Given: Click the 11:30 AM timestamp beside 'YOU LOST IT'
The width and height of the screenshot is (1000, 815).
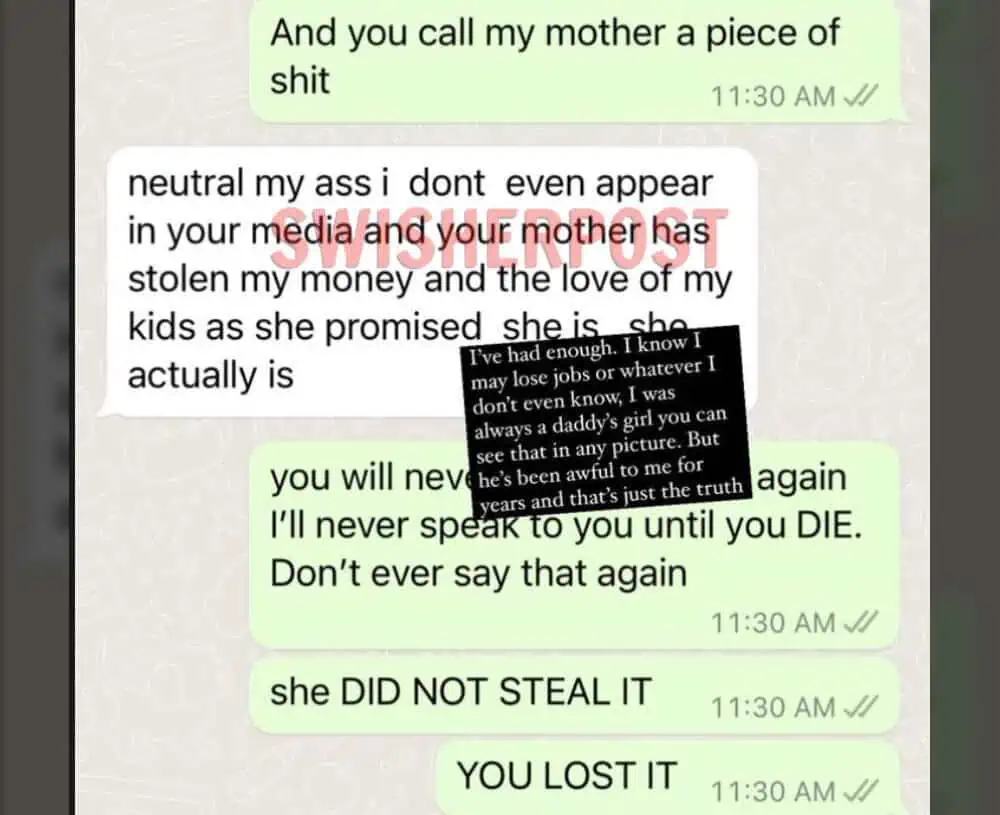Looking at the screenshot, I should [772, 792].
